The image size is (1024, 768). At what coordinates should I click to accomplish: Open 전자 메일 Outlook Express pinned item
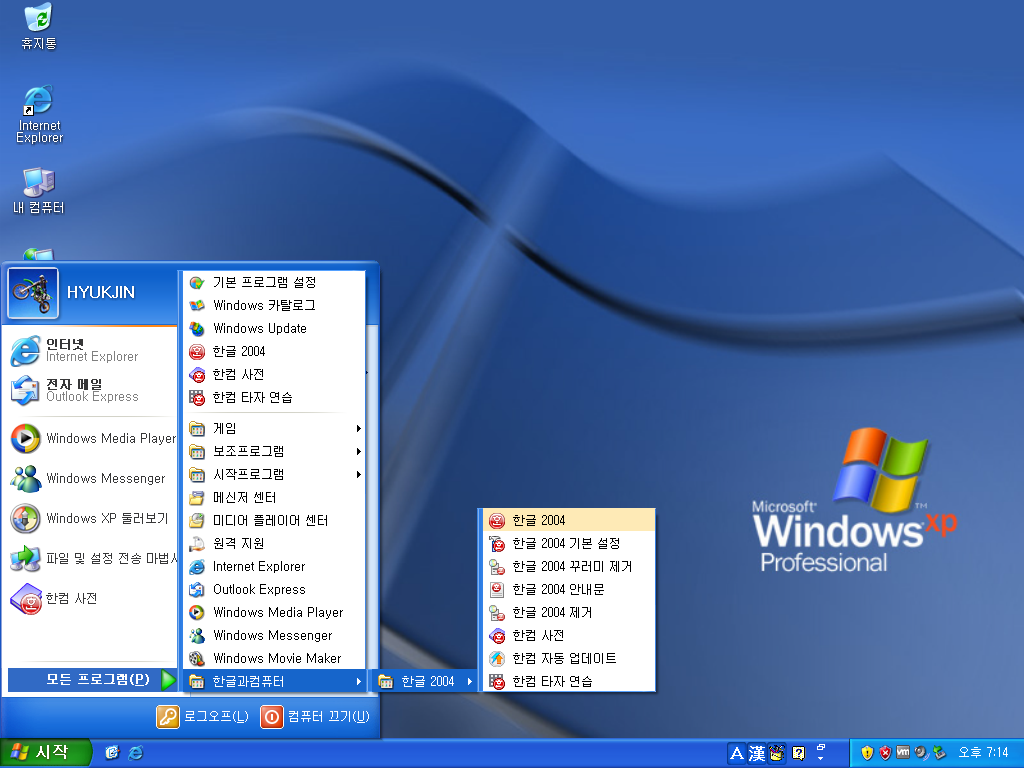coord(89,390)
